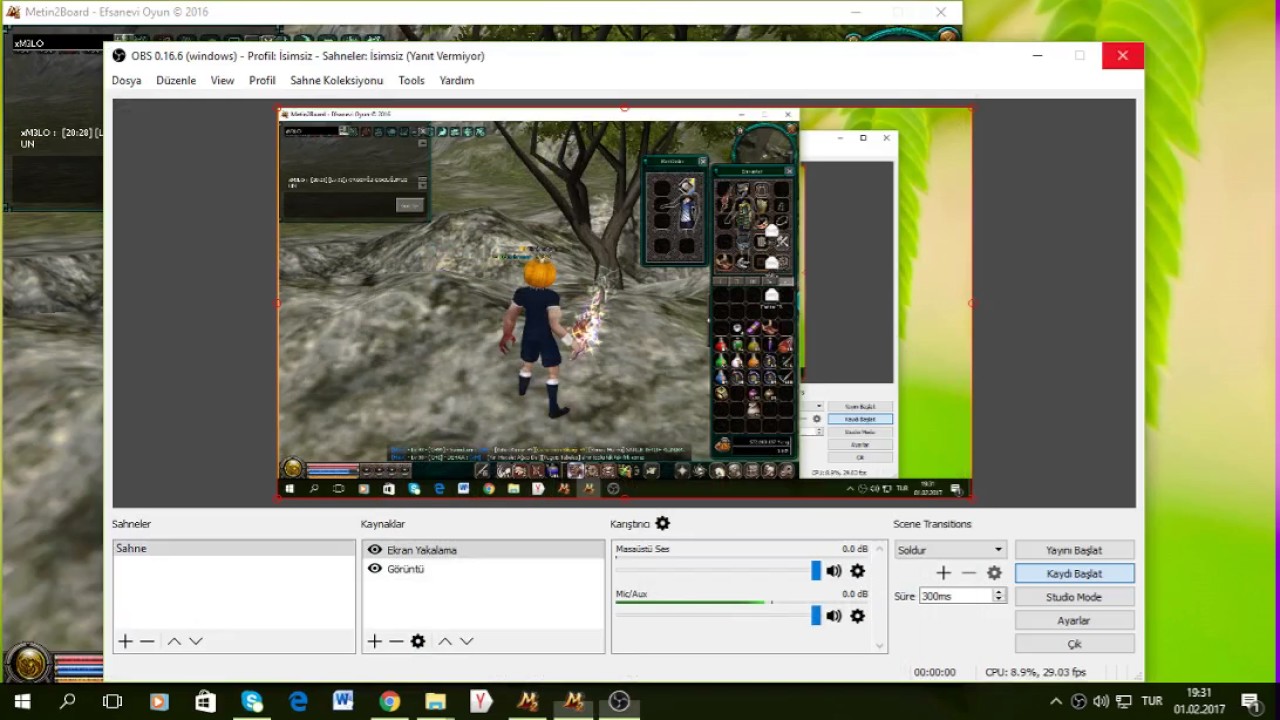Select Ekran Yakalama source row

pyautogui.click(x=483, y=550)
